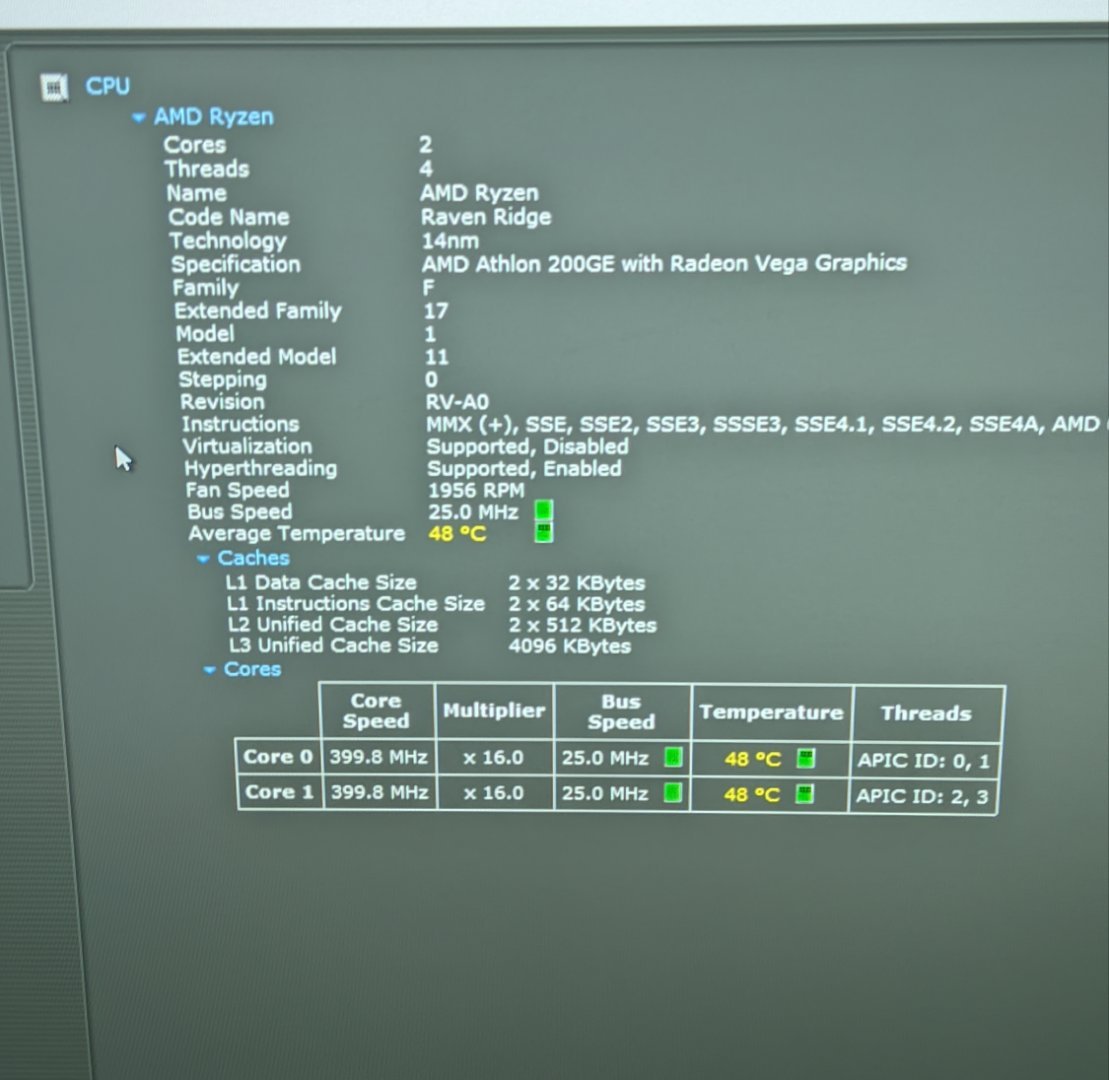
Task: Click the Instructions list starting MMX (+)
Action: [767, 424]
